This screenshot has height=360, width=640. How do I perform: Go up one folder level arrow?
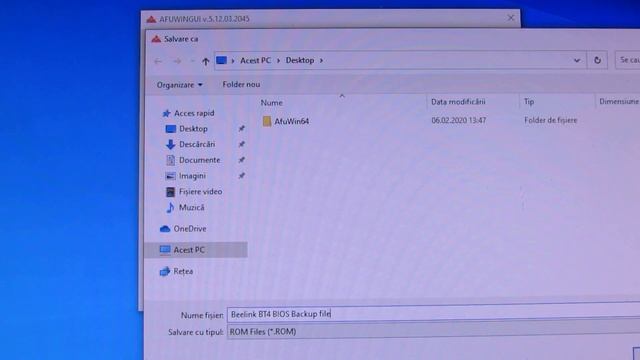205,61
